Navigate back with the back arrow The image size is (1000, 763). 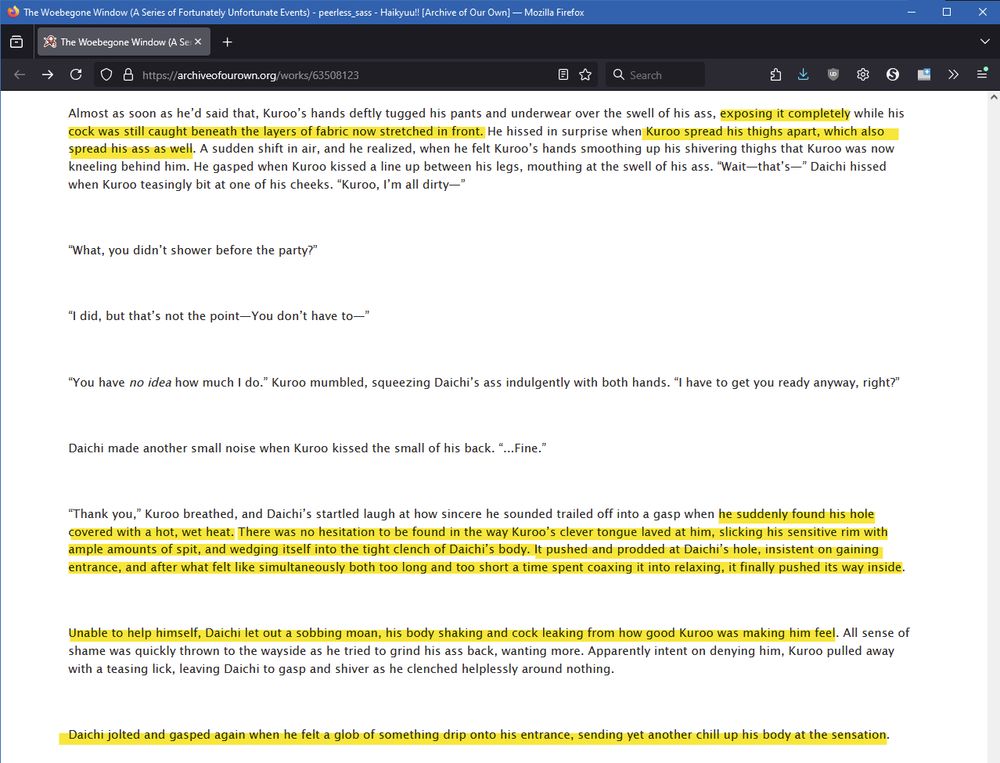[x=20, y=74]
